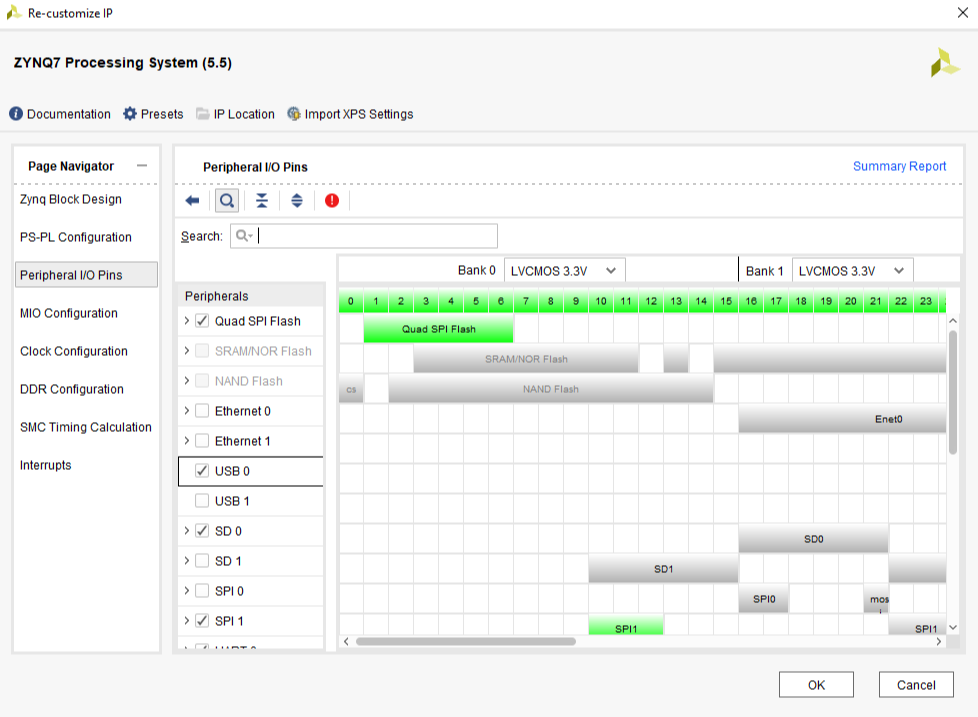Expand the SPI 0 tree row
Viewport: 978px width, 717px height.
pyautogui.click(x=186, y=590)
